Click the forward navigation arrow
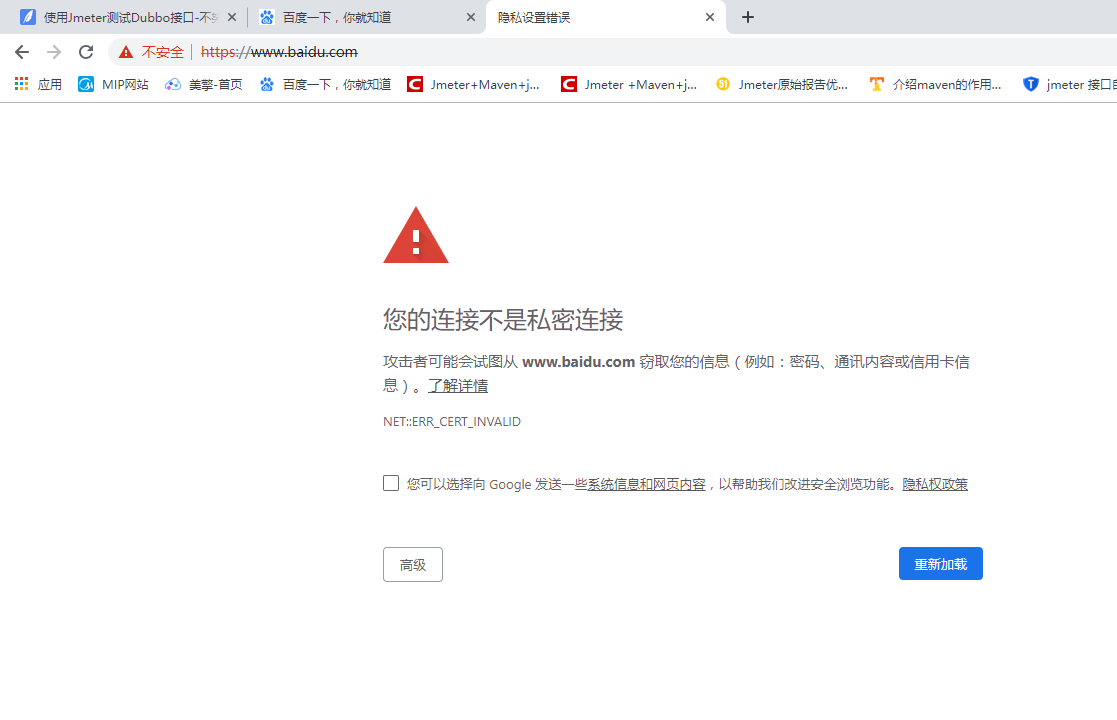Viewport: 1117px width, 720px height. click(x=54, y=52)
